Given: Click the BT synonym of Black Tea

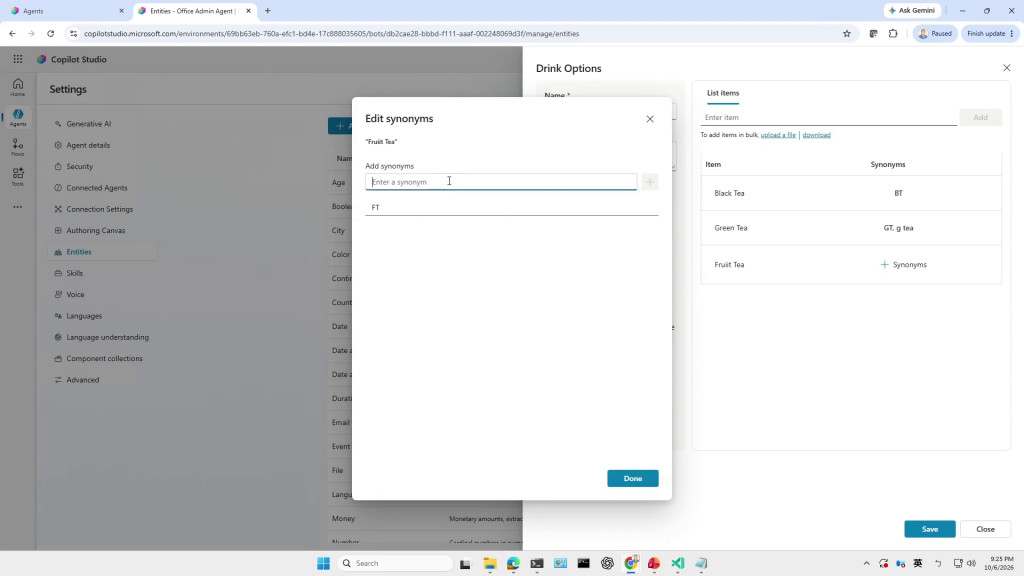Looking at the screenshot, I should [899, 193].
